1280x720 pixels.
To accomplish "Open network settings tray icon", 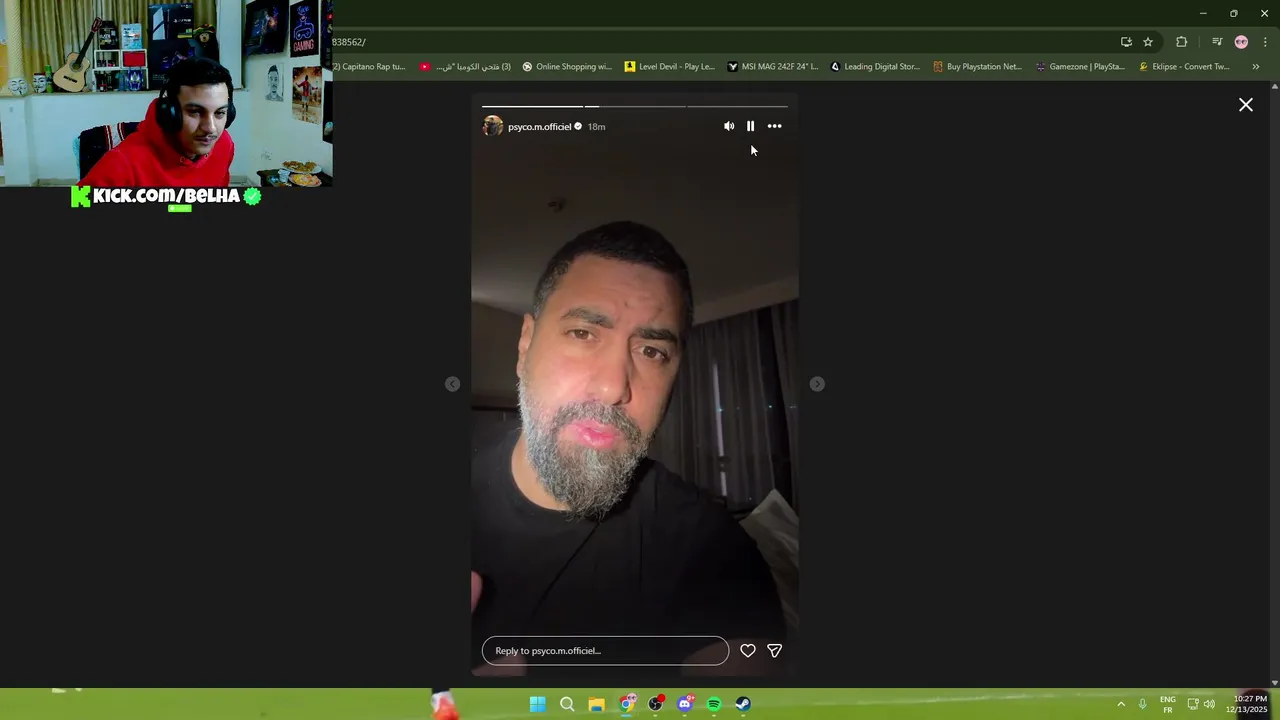I will 1193,704.
